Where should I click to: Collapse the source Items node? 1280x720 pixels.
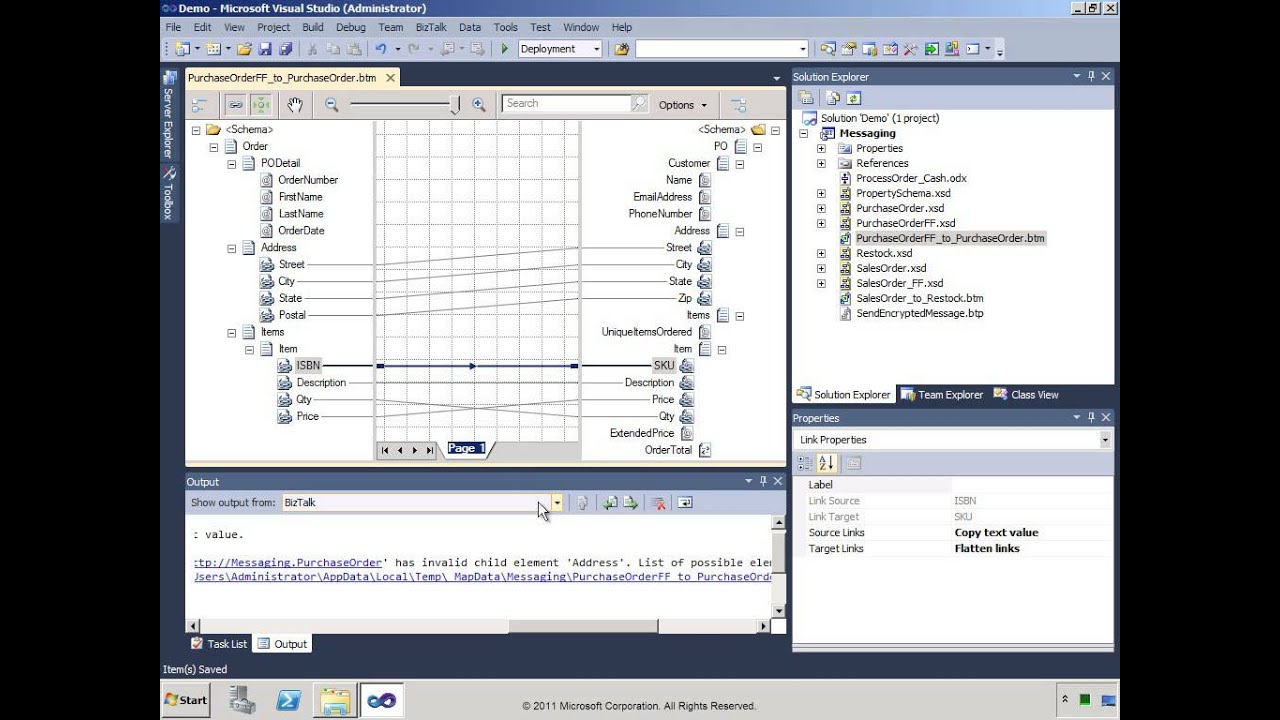tap(232, 332)
